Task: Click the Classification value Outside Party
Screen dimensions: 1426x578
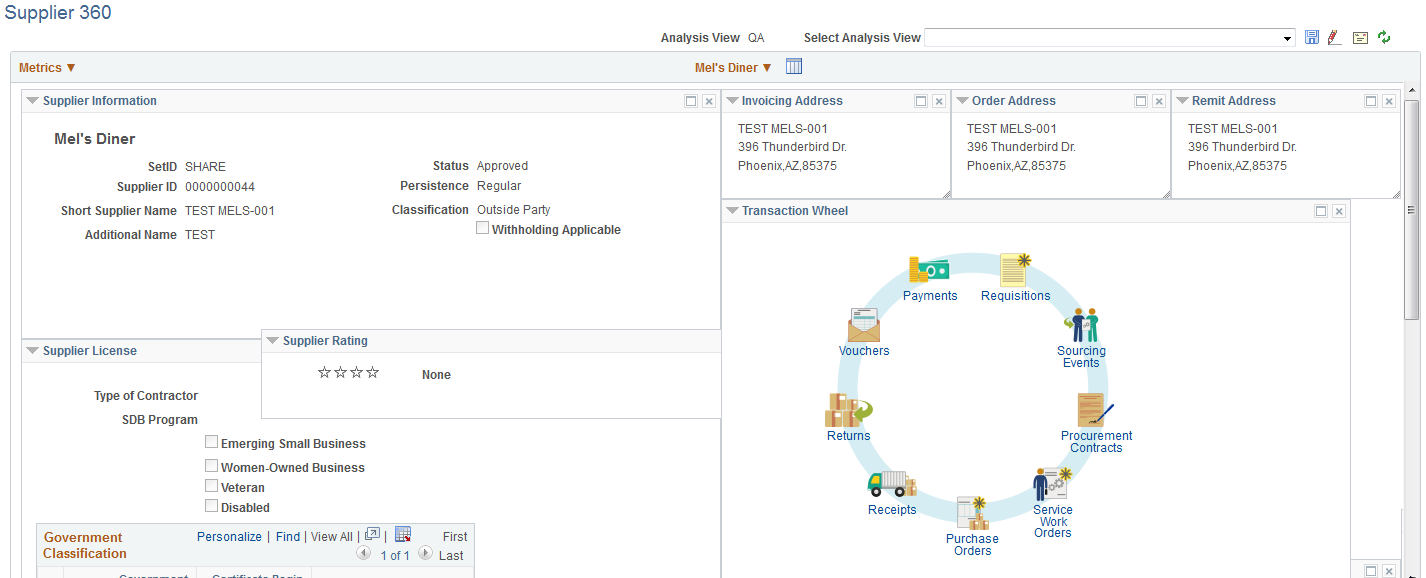Action: click(x=514, y=210)
